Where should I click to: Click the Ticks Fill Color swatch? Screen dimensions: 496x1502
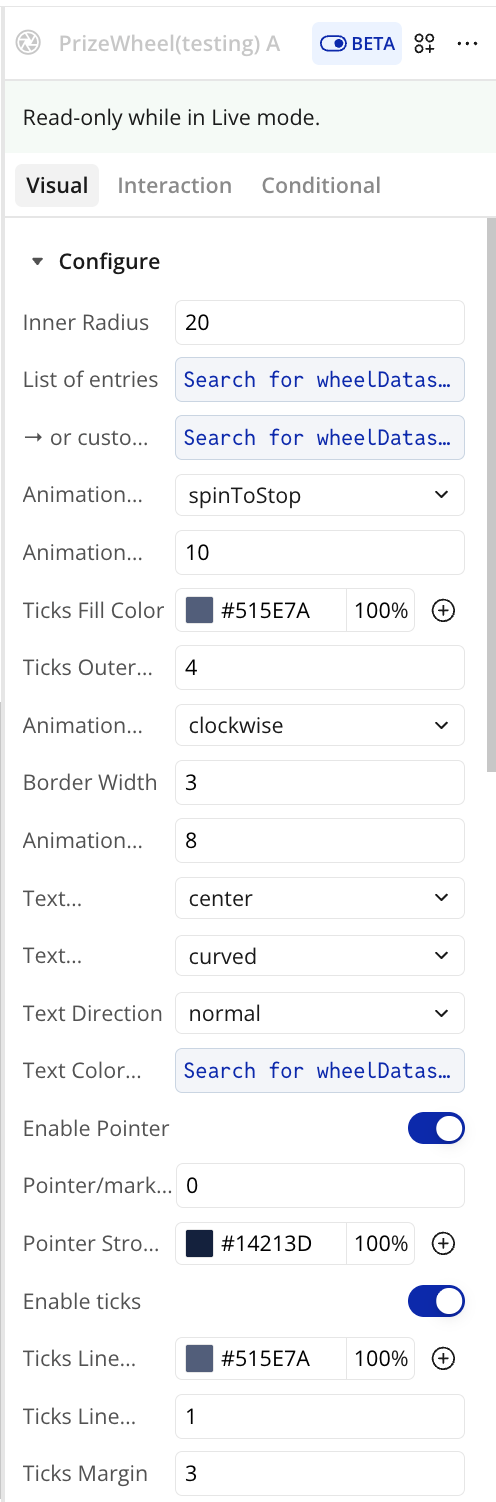[x=200, y=610]
